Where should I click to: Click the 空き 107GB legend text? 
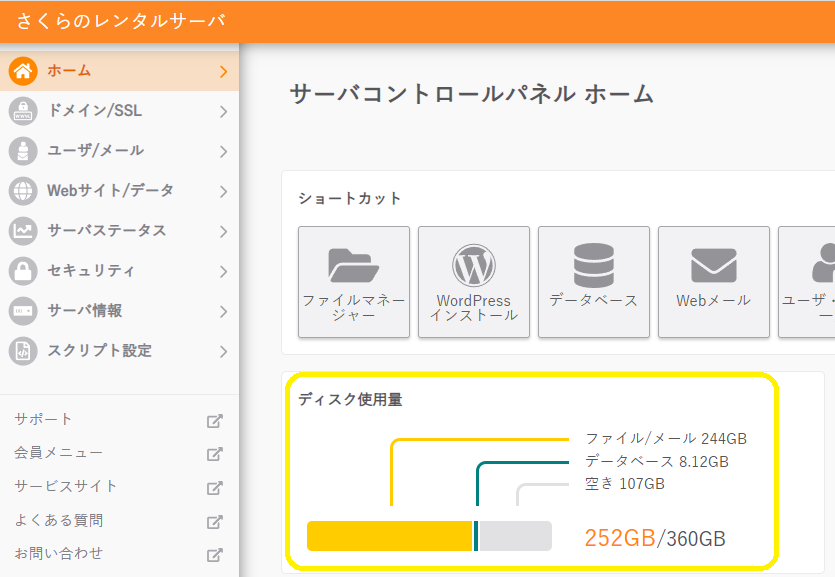coord(625,484)
